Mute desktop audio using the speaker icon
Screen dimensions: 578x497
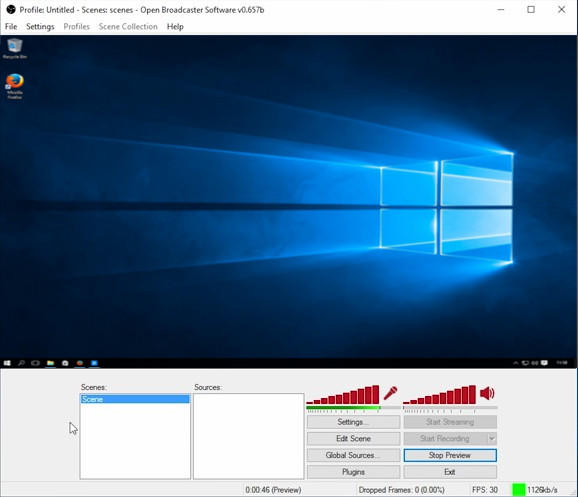(487, 393)
